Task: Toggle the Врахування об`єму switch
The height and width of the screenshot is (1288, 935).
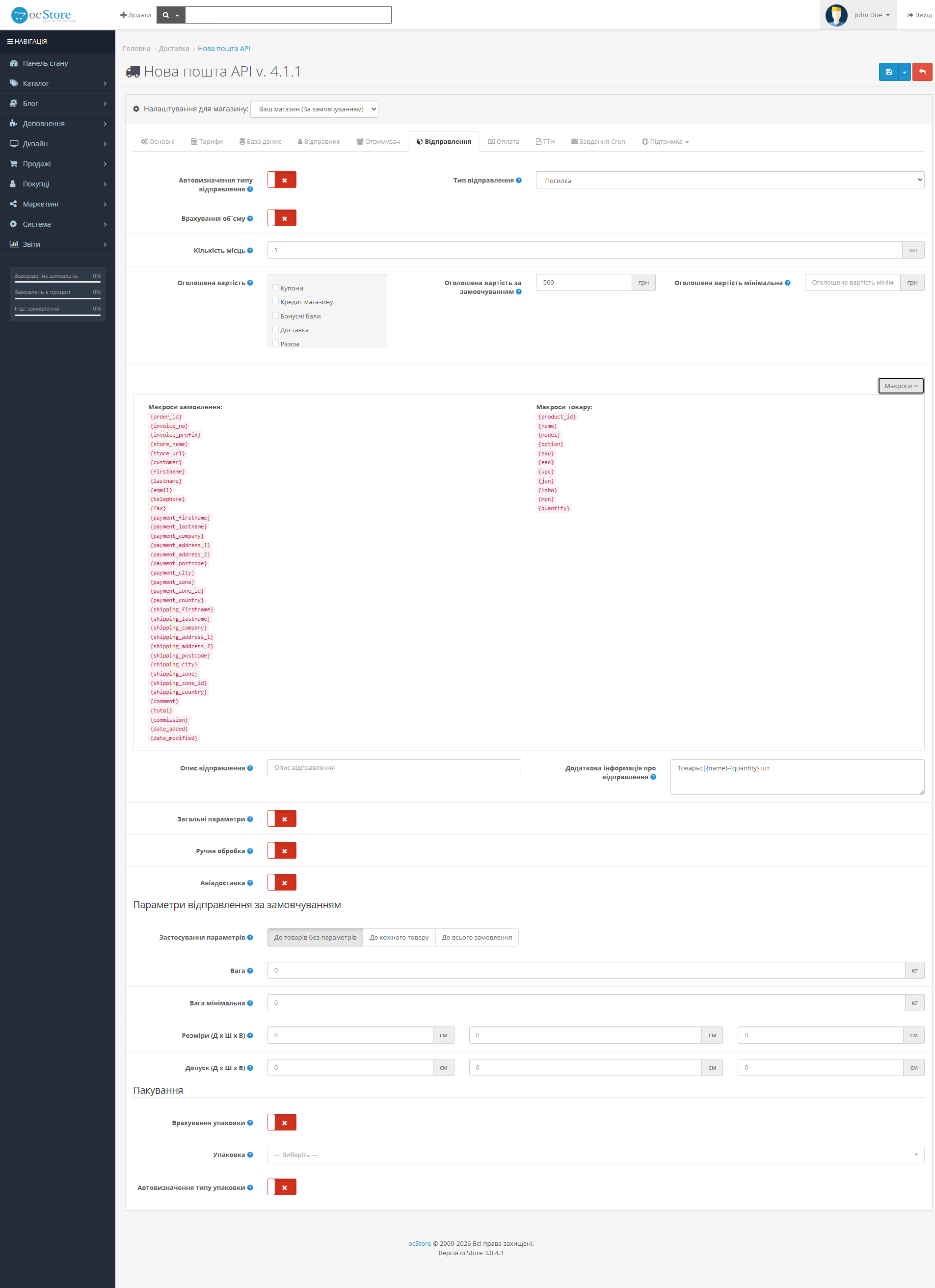Action: [x=282, y=218]
